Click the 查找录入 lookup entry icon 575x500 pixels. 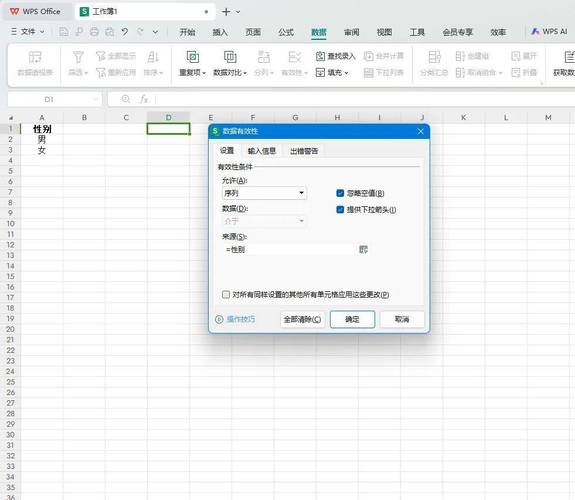[x=321, y=56]
